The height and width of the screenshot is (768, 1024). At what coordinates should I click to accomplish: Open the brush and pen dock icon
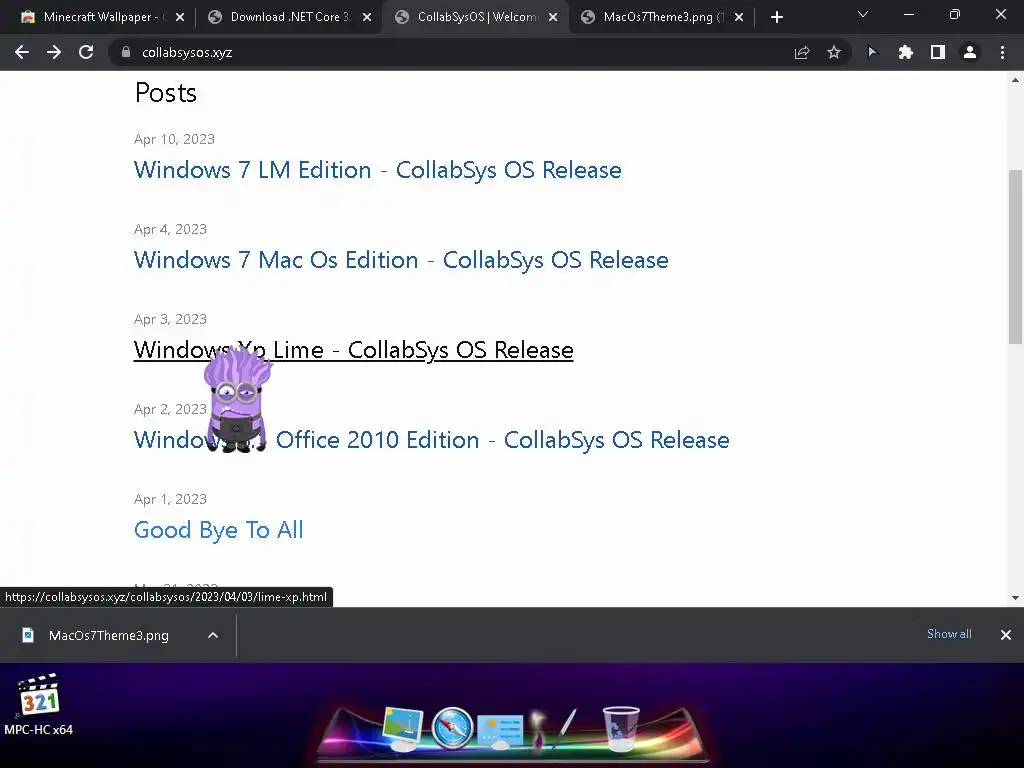[x=553, y=728]
